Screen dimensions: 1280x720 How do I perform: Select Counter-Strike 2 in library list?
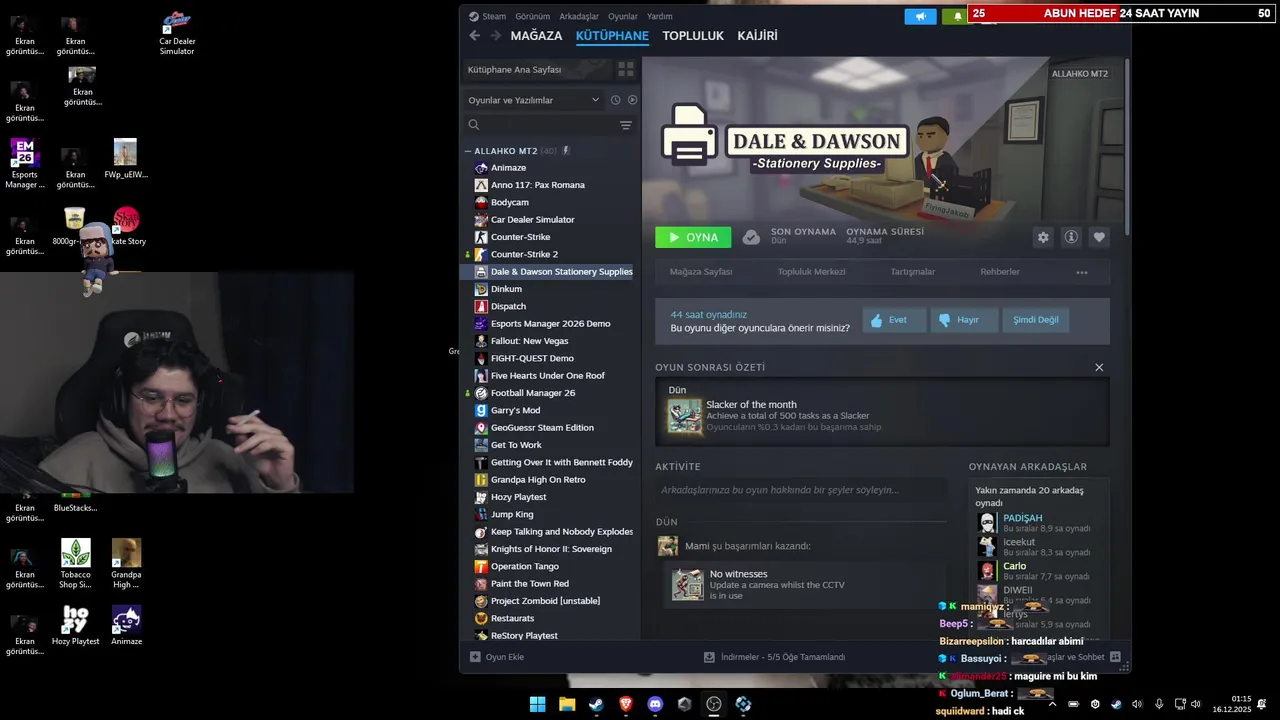[x=549, y=254]
